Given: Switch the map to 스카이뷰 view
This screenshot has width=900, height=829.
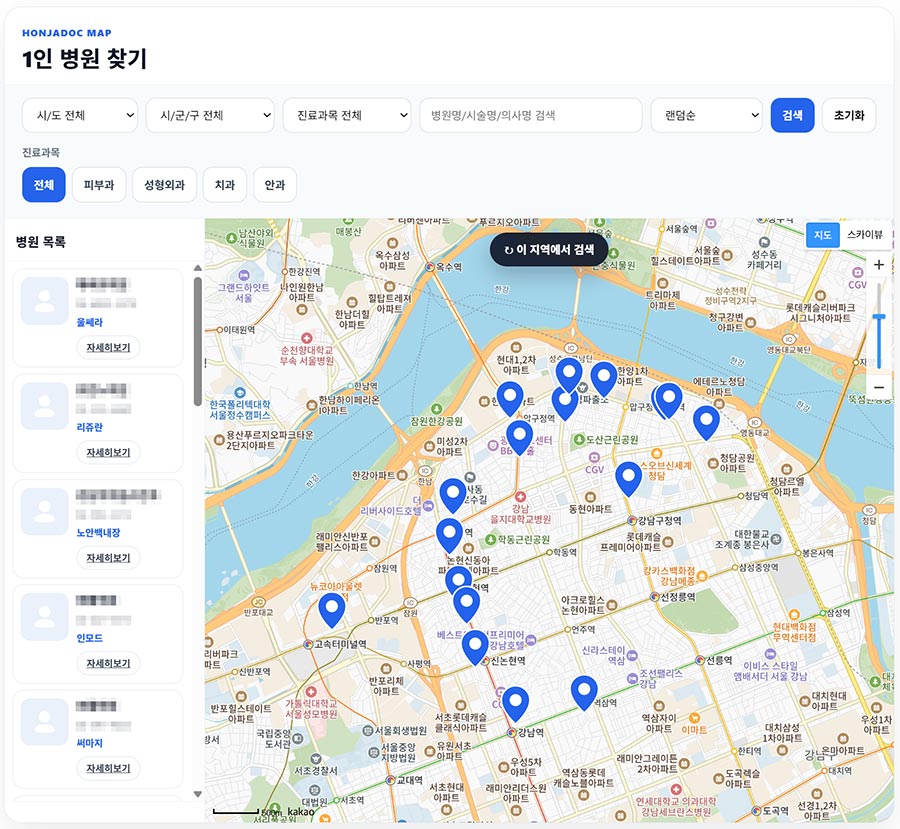Looking at the screenshot, I should [x=865, y=235].
